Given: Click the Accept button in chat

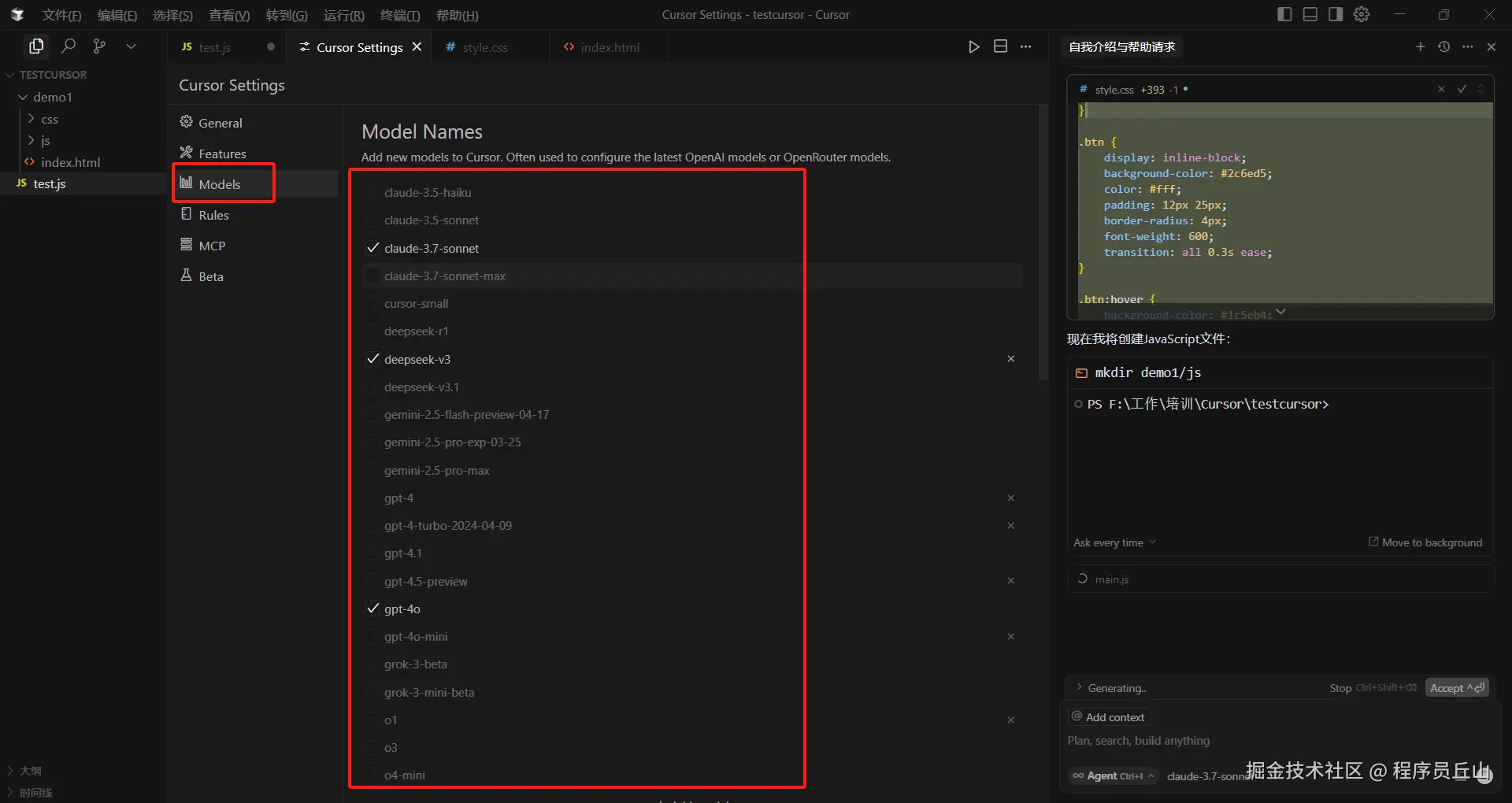Looking at the screenshot, I should [x=1457, y=688].
